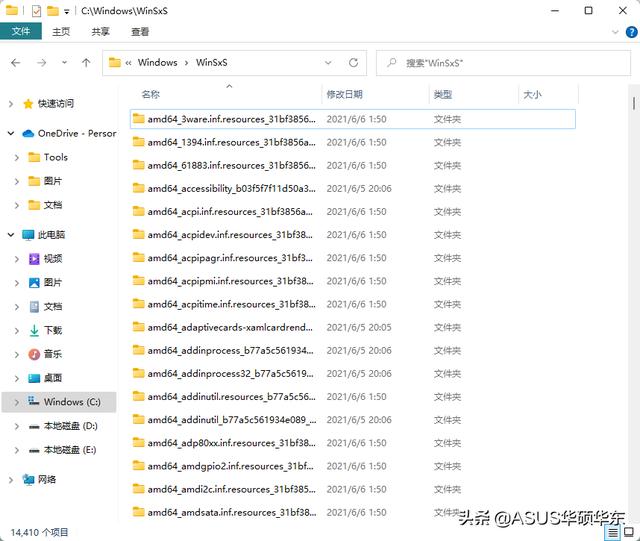Sort by the 修改日期 column header

[344, 94]
